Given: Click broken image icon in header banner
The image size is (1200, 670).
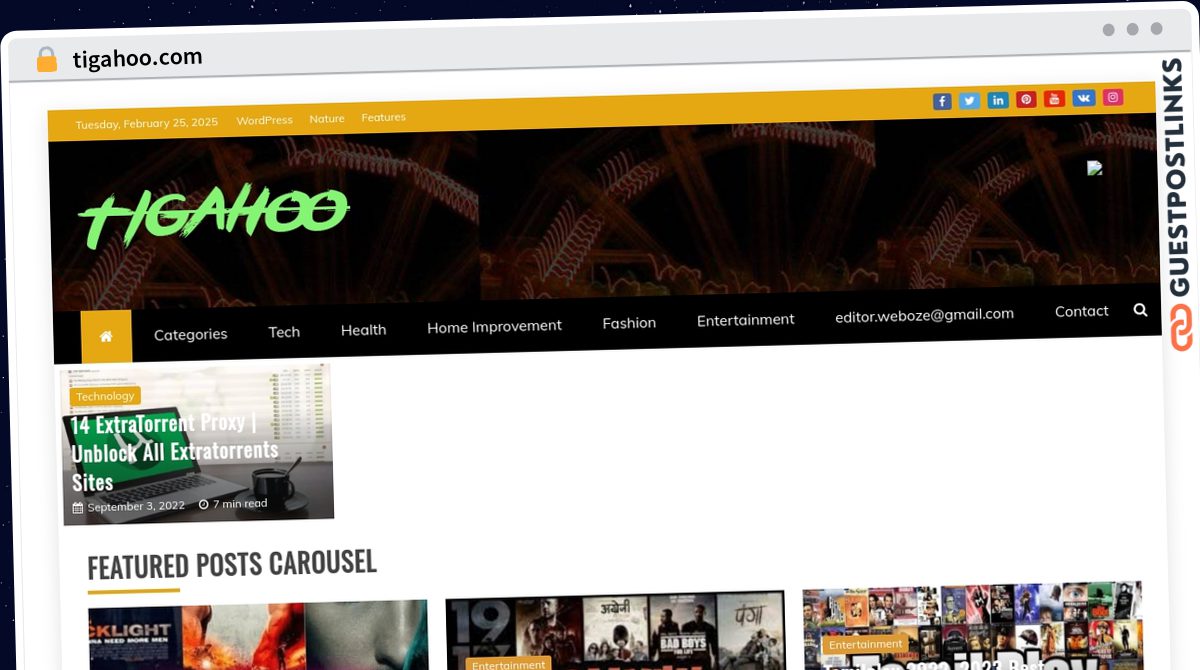Looking at the screenshot, I should click(1095, 168).
